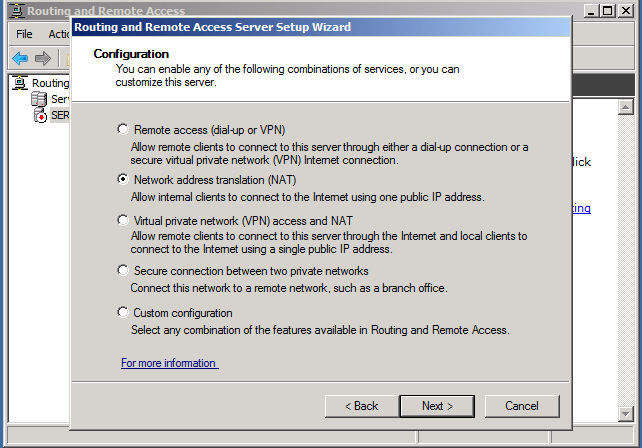Click the scrollbar up arrow
This screenshot has width=642, height=448.
pos(626,108)
